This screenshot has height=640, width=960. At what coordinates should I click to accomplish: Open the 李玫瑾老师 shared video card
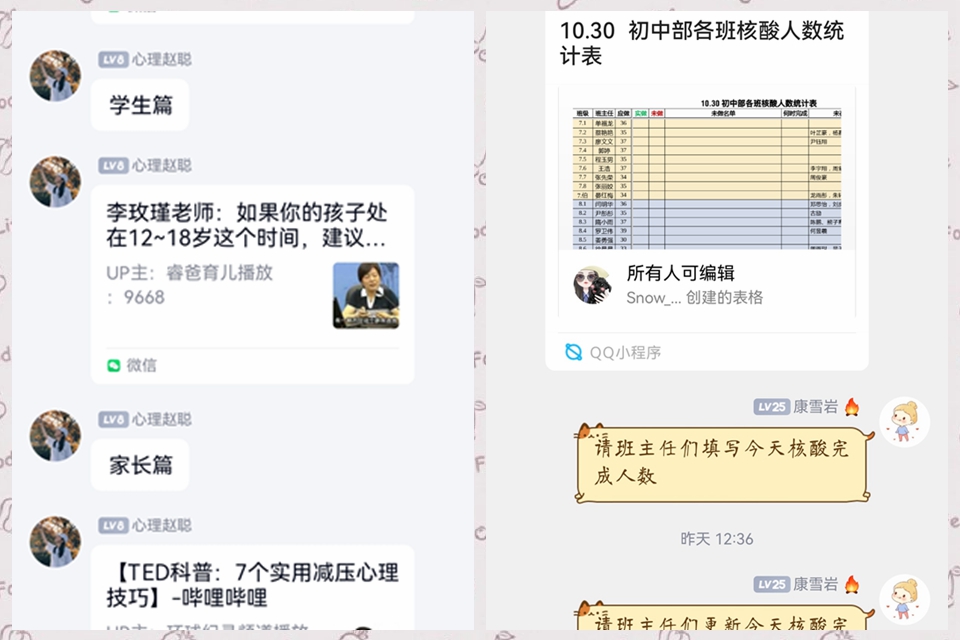(253, 284)
